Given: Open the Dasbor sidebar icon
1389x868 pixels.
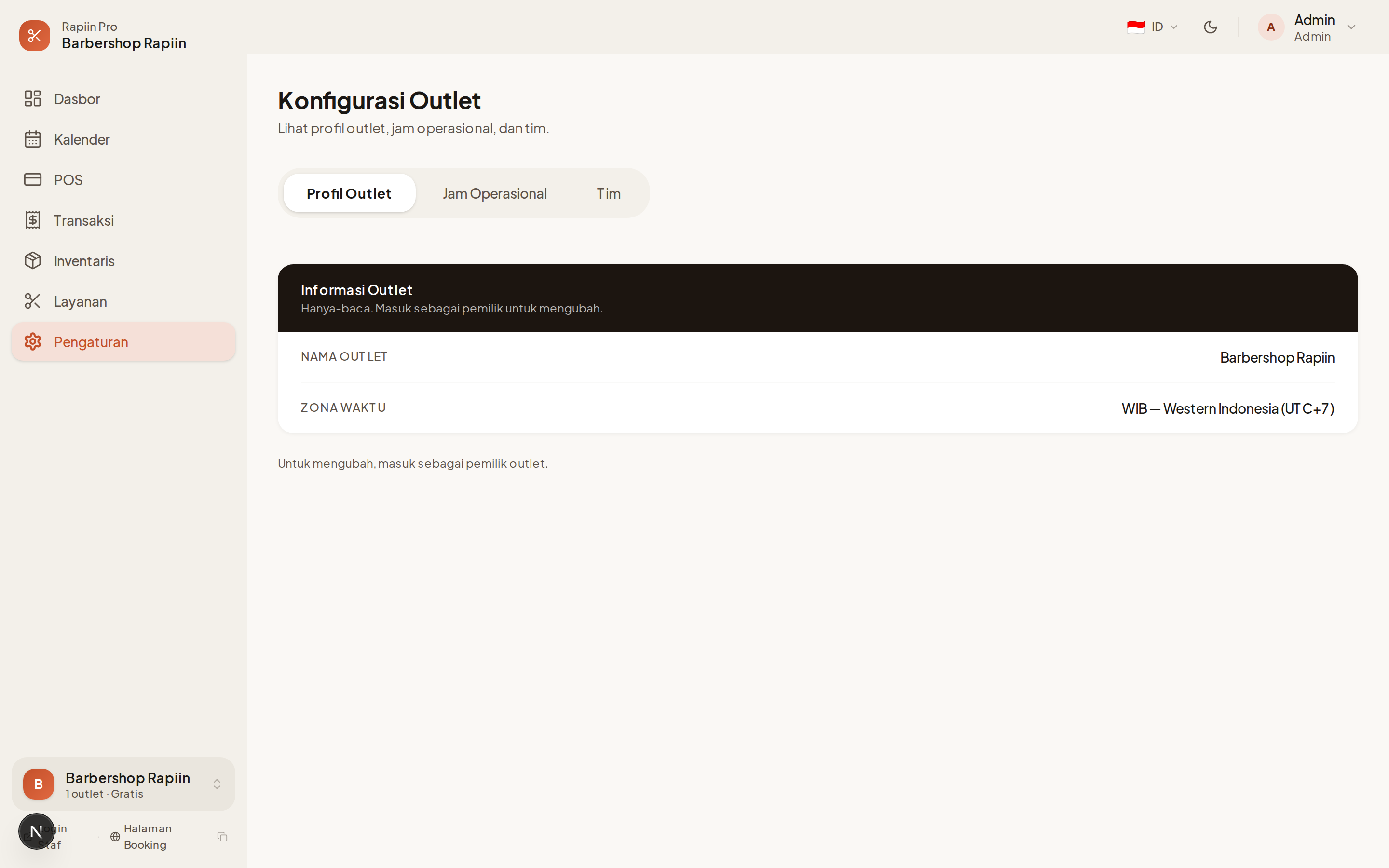Looking at the screenshot, I should [x=33, y=99].
